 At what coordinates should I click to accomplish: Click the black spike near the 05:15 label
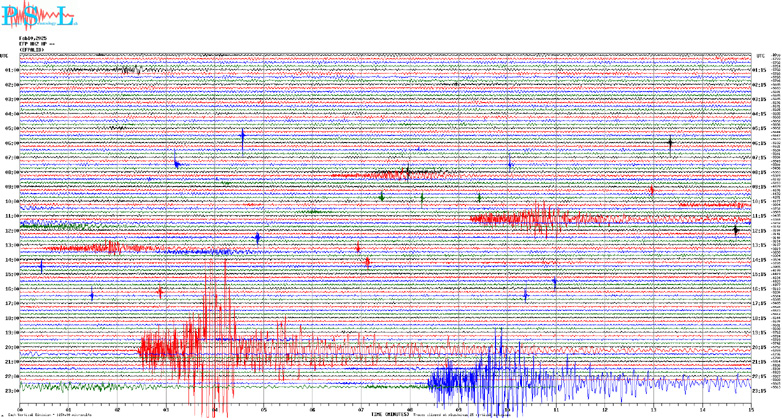tap(670, 143)
